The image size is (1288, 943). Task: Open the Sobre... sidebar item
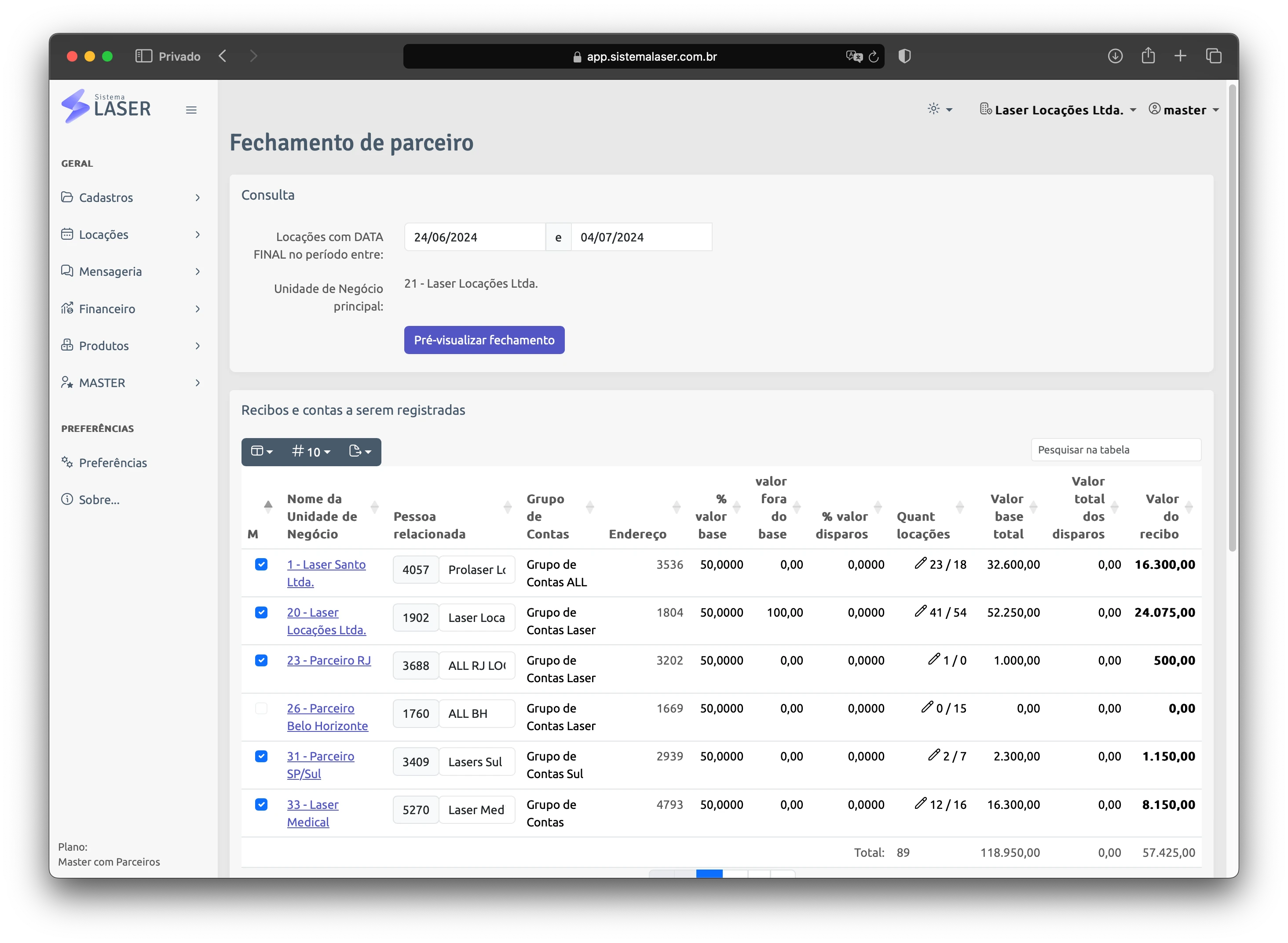[90, 500]
